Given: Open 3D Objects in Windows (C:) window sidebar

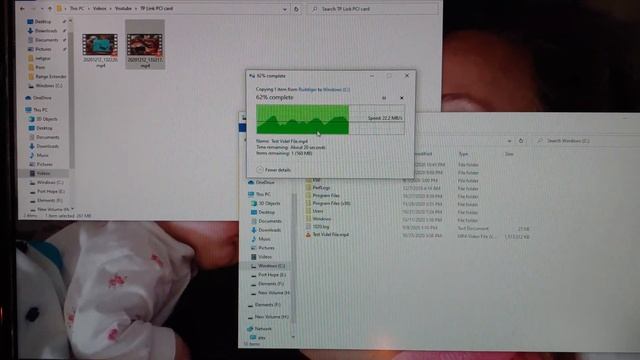Looking at the screenshot, I should point(269,203).
